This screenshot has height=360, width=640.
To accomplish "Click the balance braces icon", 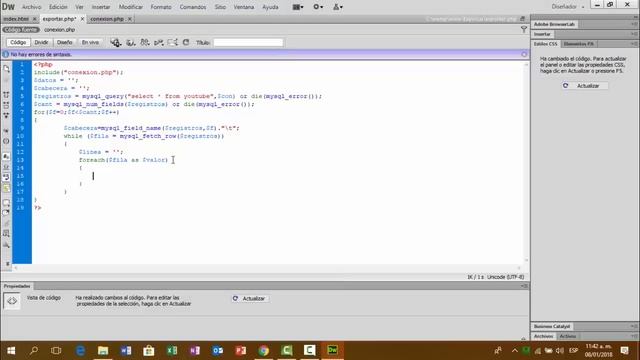I will (x=6, y=141).
